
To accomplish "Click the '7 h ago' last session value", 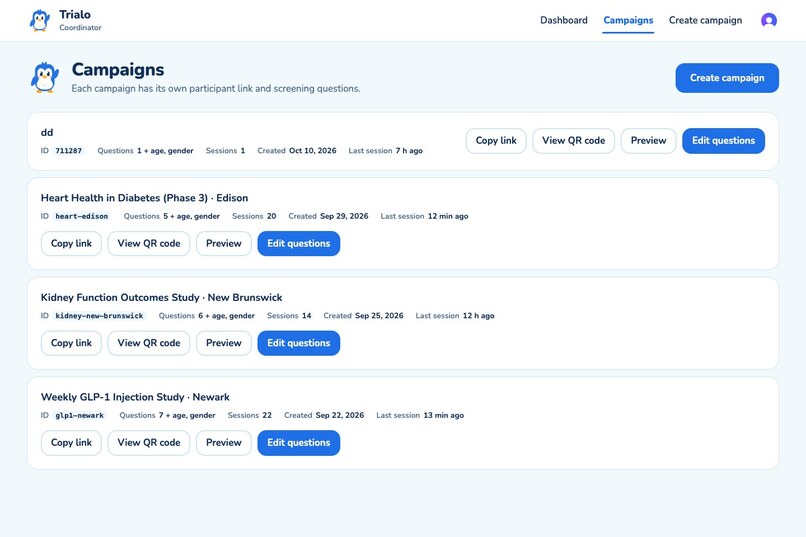I will tap(409, 151).
